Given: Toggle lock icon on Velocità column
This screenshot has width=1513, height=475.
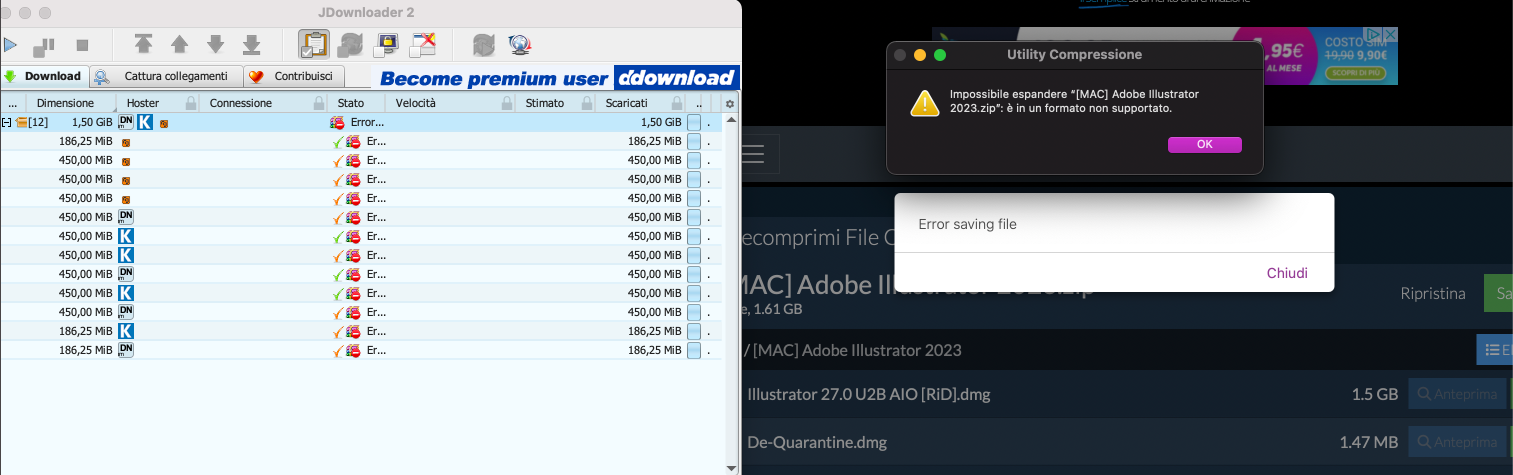Looking at the screenshot, I should (x=506, y=103).
